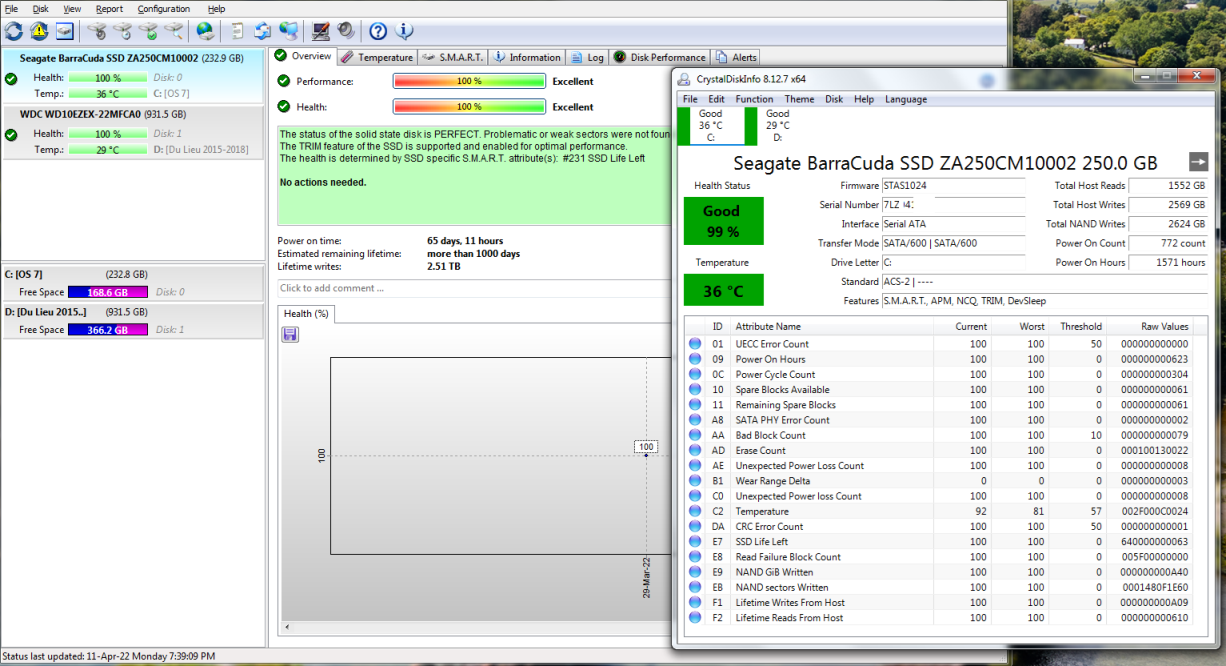Click the monitor with pen toolbar icon
Image resolution: width=1226 pixels, height=666 pixels.
pos(321,31)
